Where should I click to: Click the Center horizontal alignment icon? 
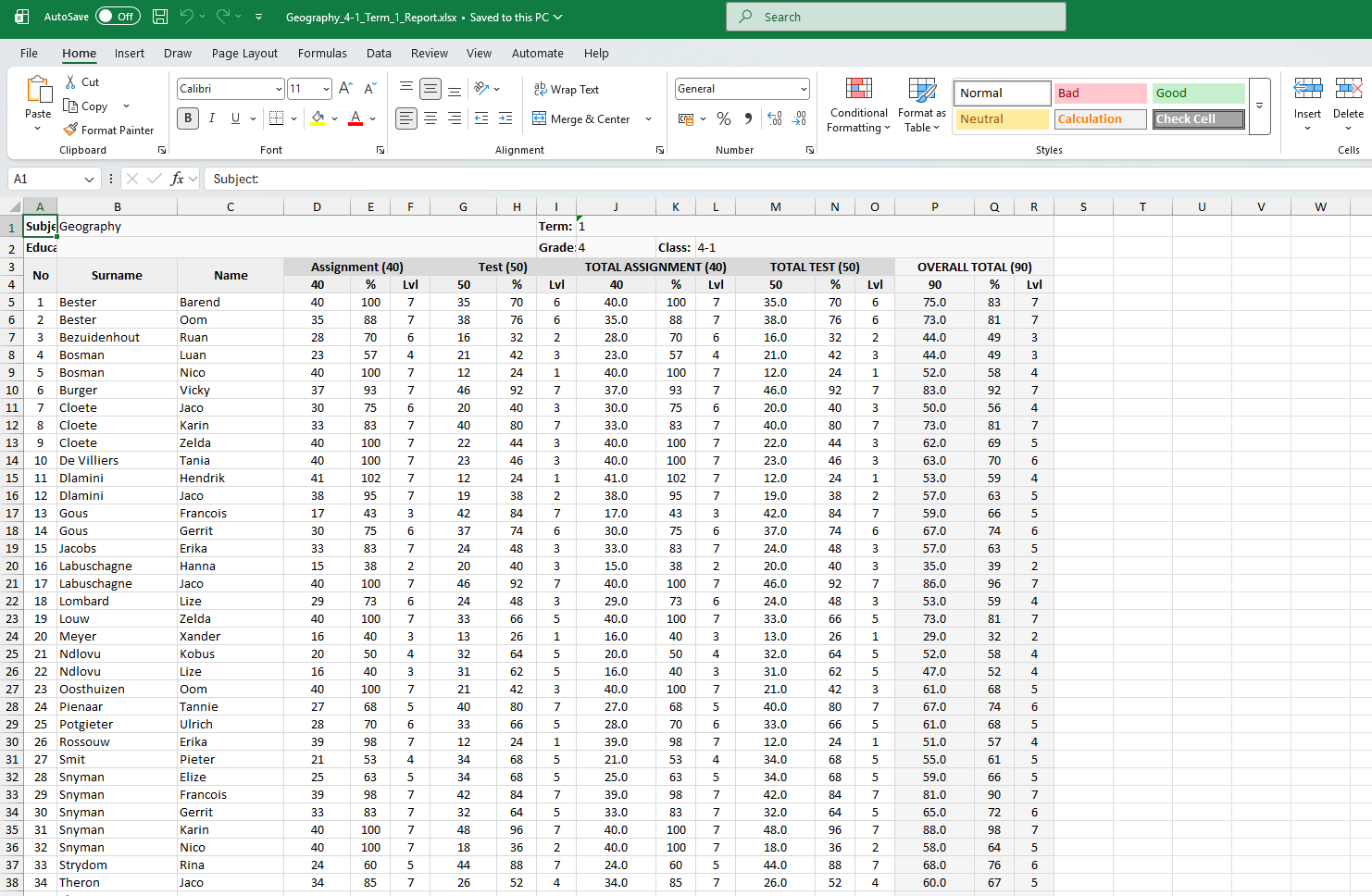[430, 118]
